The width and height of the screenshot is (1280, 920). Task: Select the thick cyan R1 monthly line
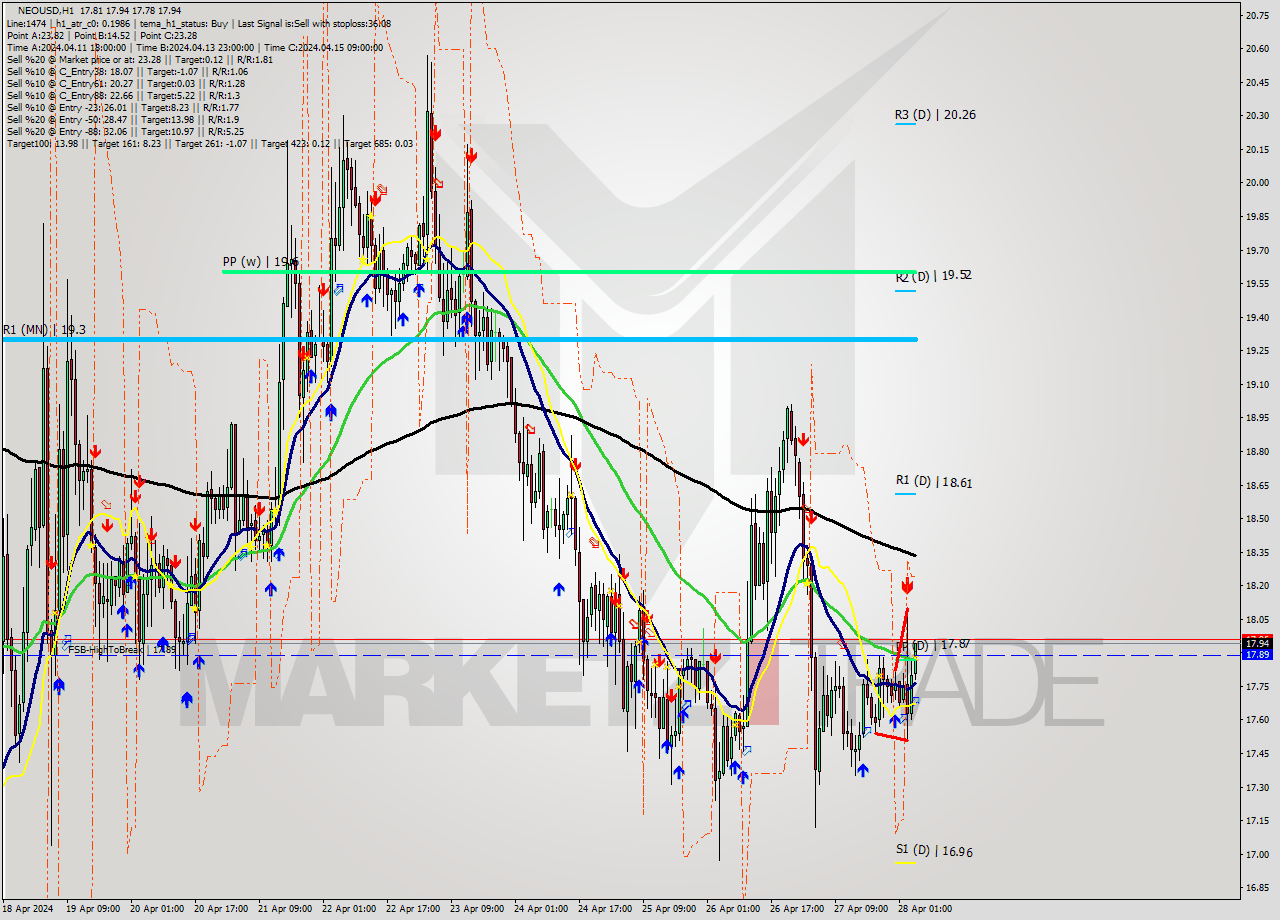point(460,340)
